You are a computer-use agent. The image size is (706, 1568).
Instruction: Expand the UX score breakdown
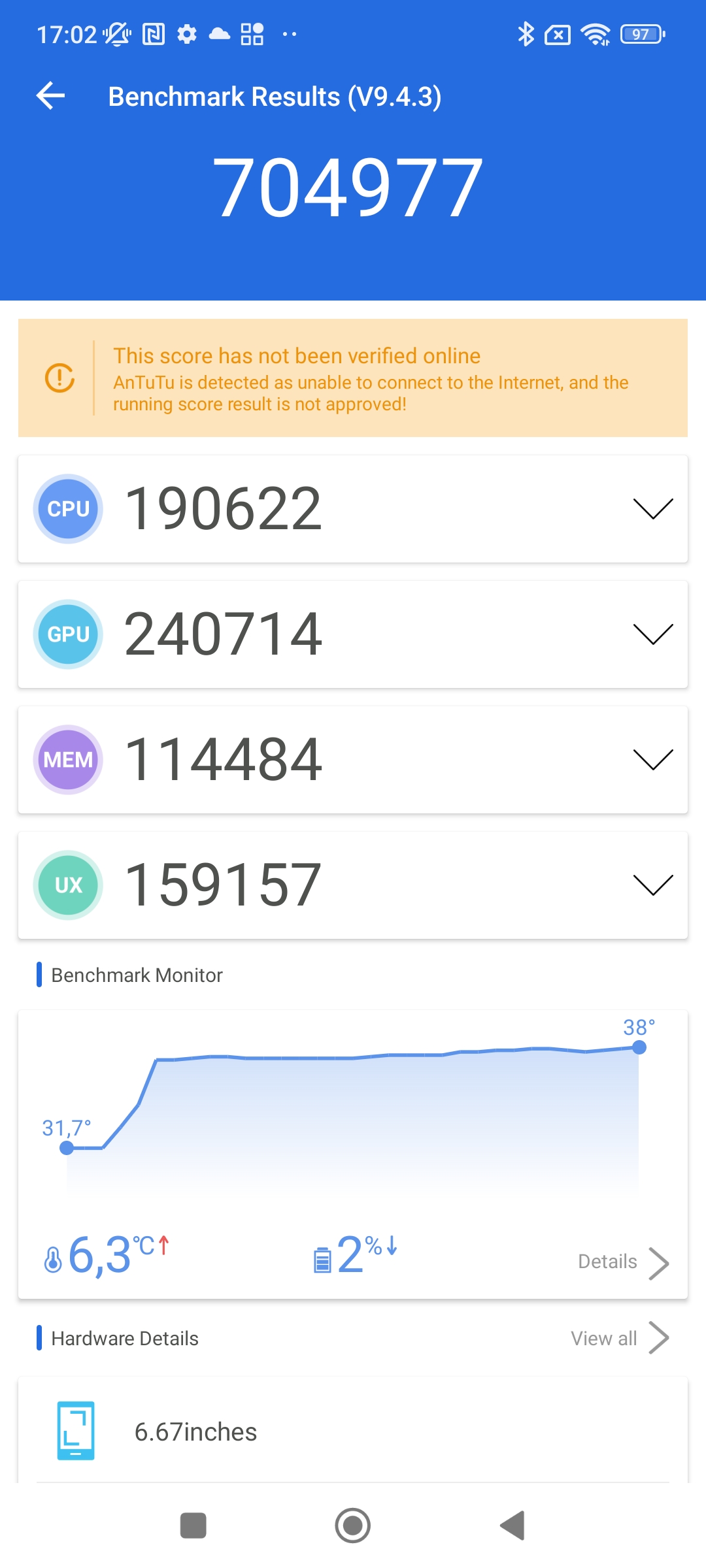[652, 885]
